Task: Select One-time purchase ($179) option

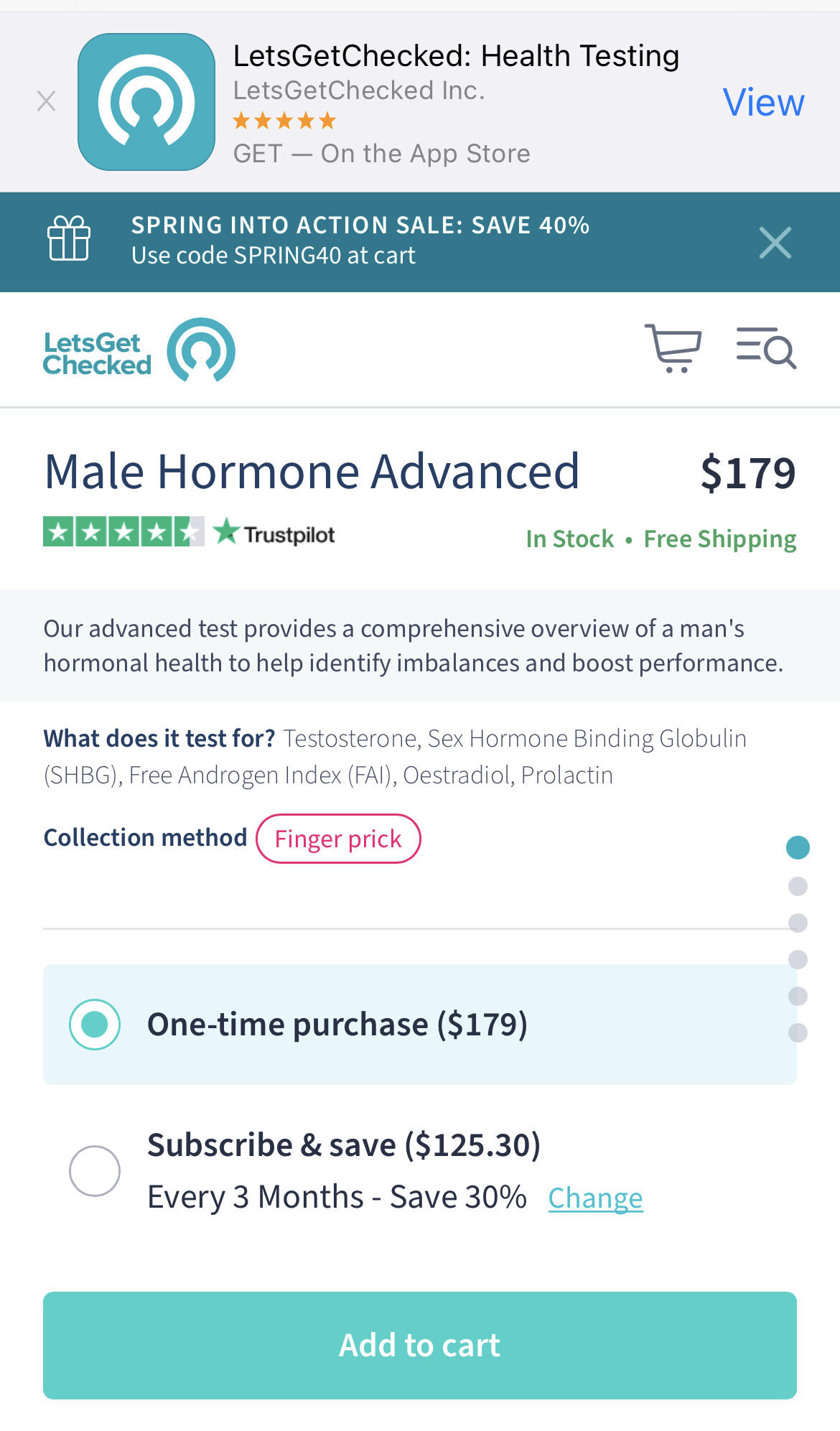Action: pyautogui.click(x=95, y=1025)
